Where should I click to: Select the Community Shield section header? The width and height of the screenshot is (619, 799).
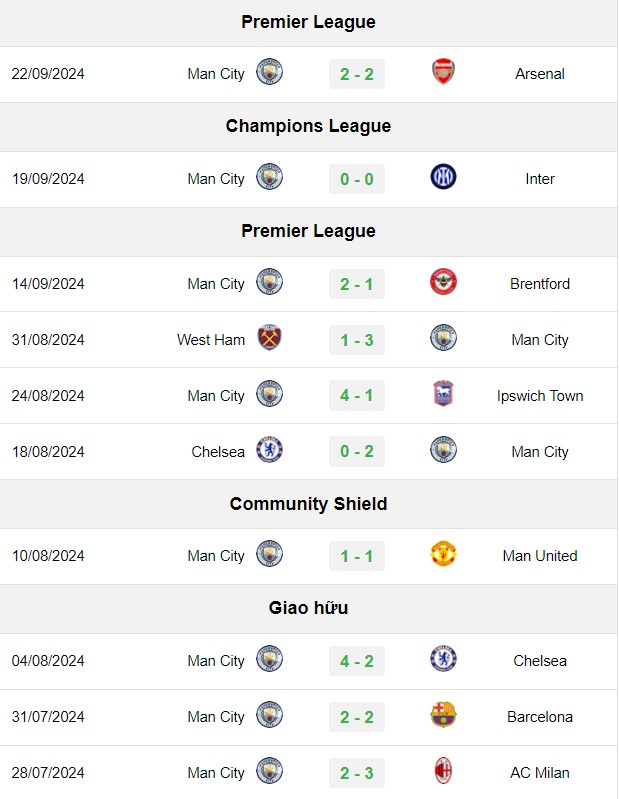(x=309, y=504)
